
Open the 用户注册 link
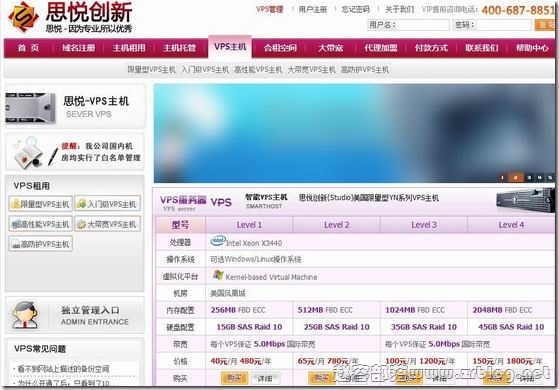point(312,9)
